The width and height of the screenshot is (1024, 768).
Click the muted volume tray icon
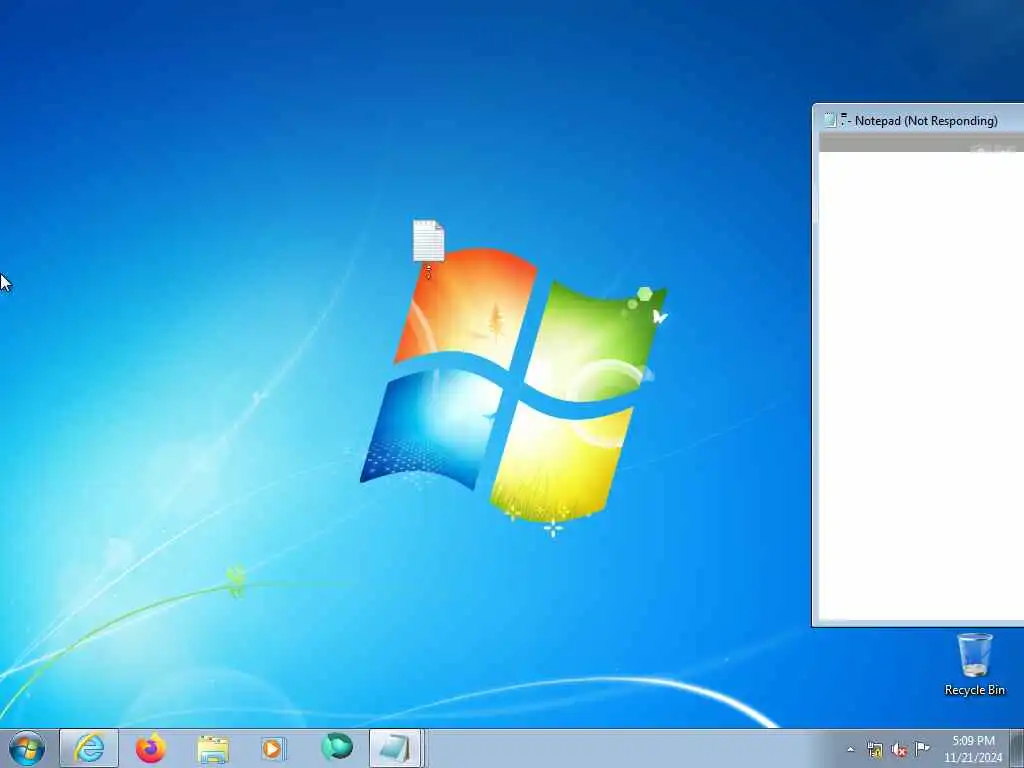point(899,749)
